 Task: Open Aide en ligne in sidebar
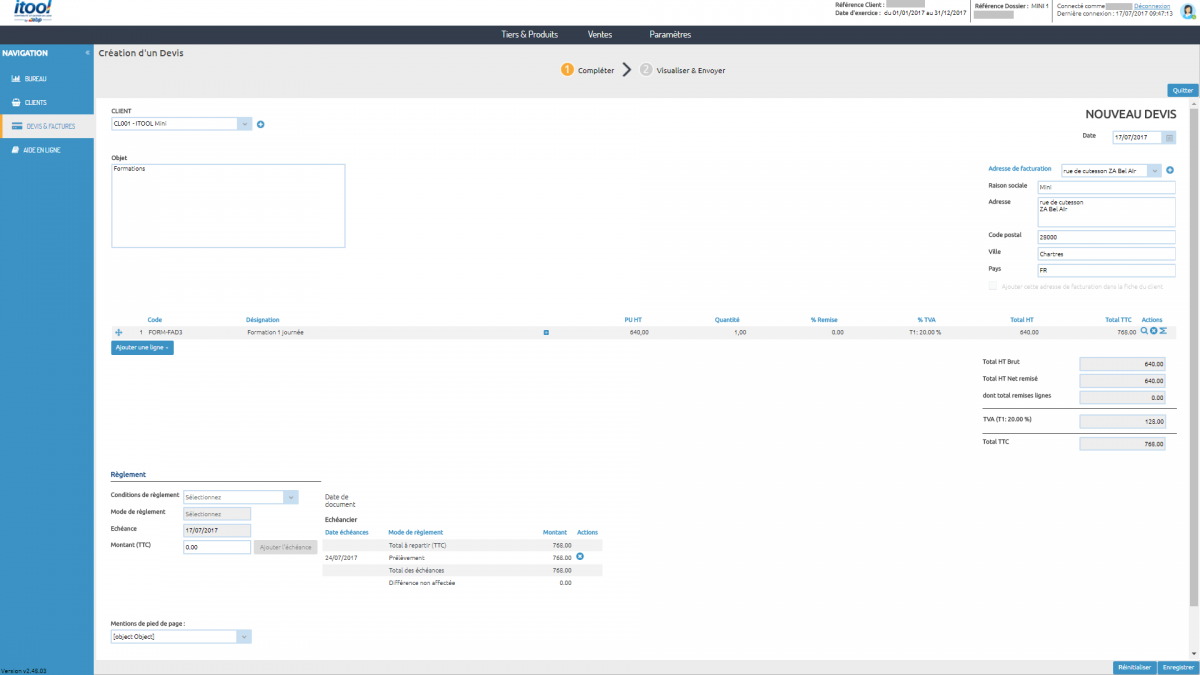[x=47, y=150]
